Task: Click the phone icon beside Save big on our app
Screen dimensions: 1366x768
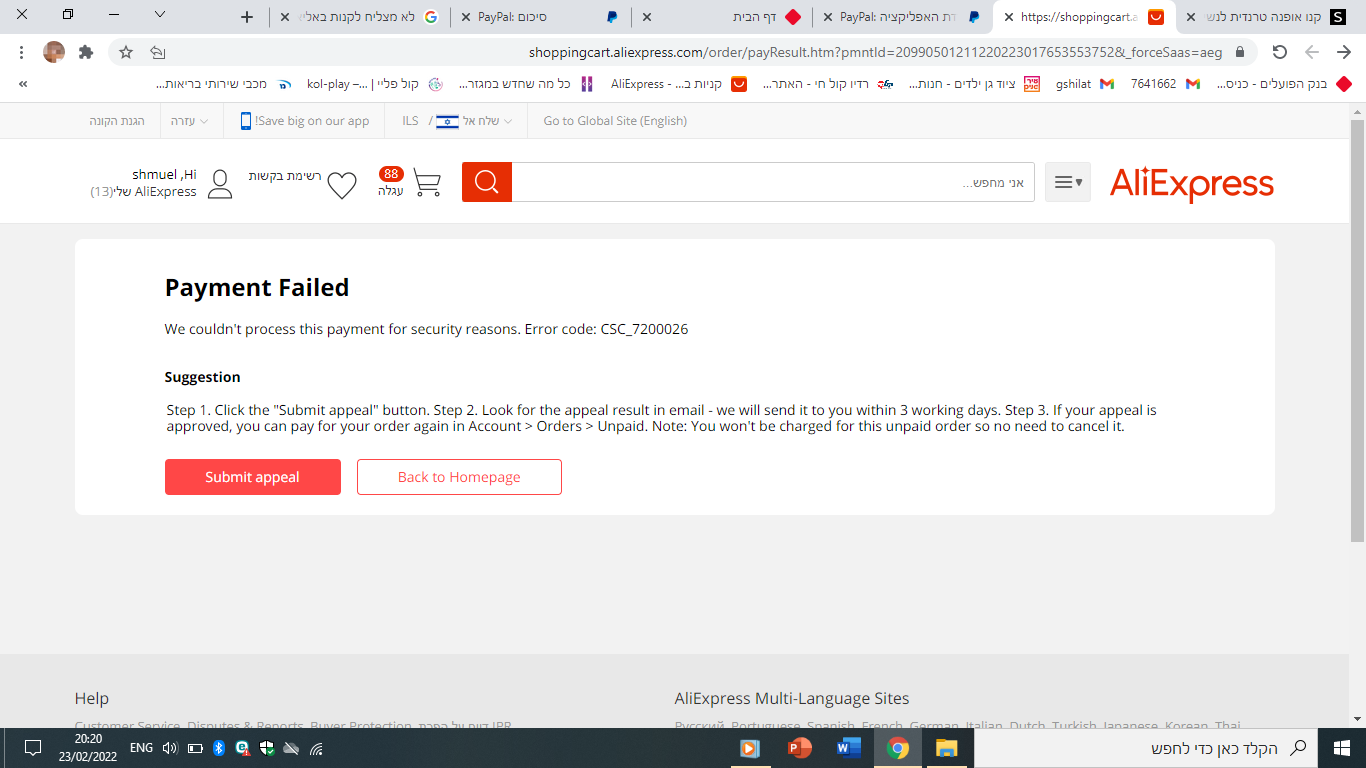Action: point(246,121)
